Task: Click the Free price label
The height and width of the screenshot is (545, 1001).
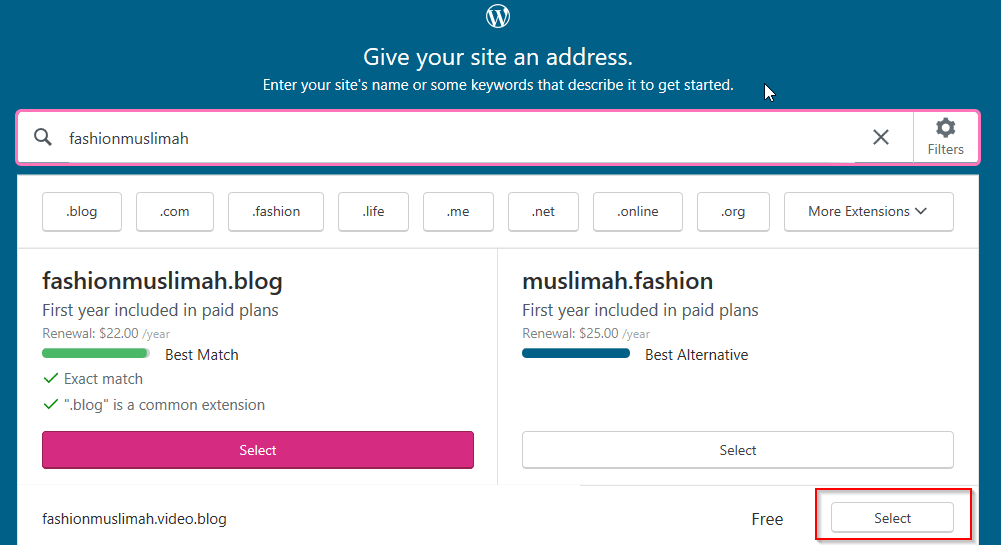Action: coord(767,519)
